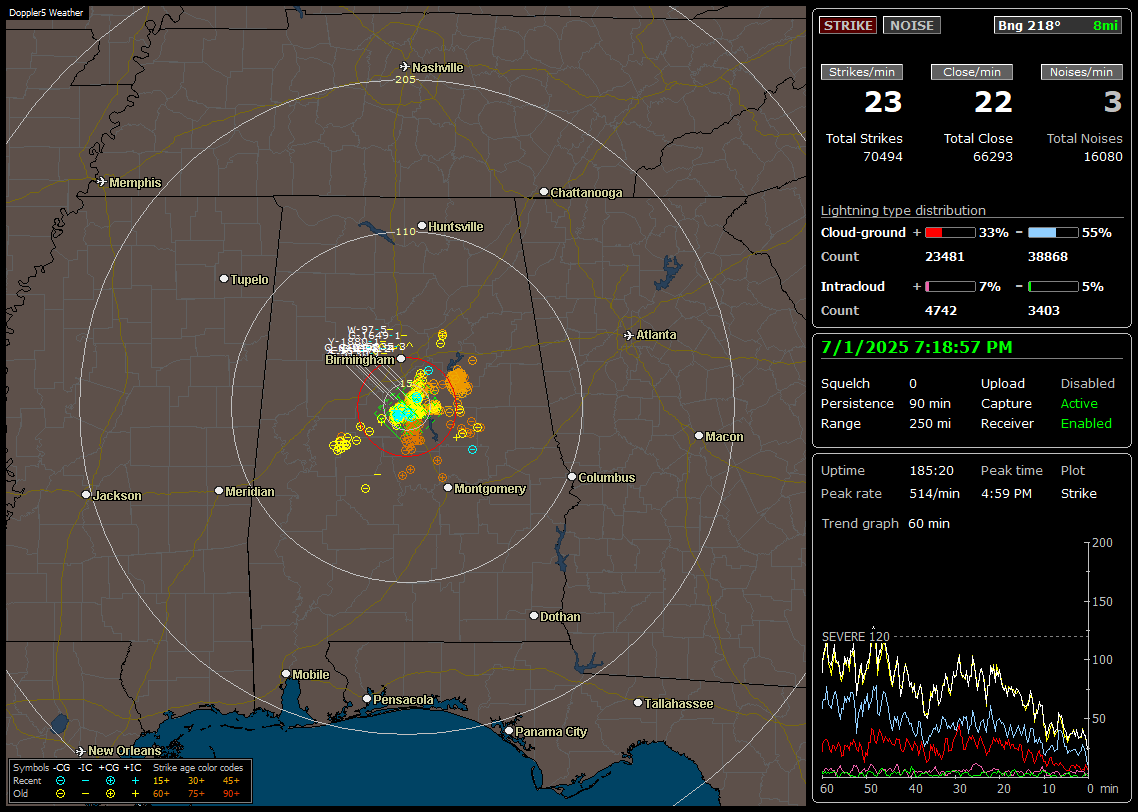Pick the Macon city marker dot
The height and width of the screenshot is (812, 1138).
(x=698, y=435)
